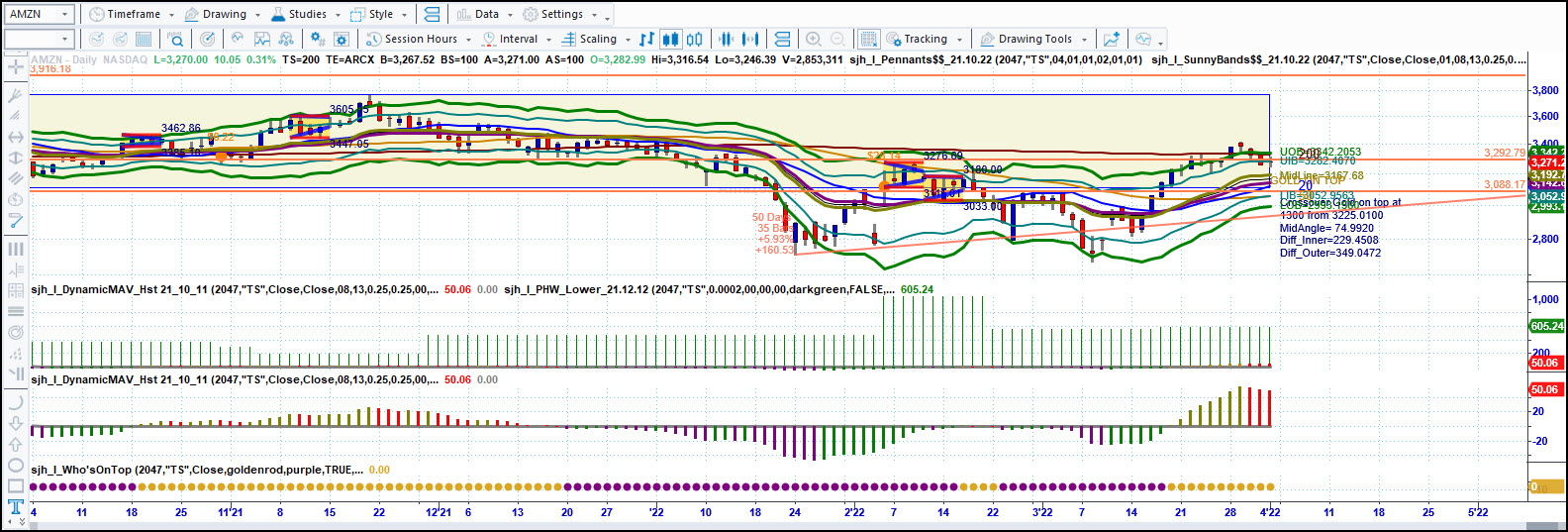This screenshot has height=532, width=1568.
Task: Open the Data menu
Action: pos(485,14)
